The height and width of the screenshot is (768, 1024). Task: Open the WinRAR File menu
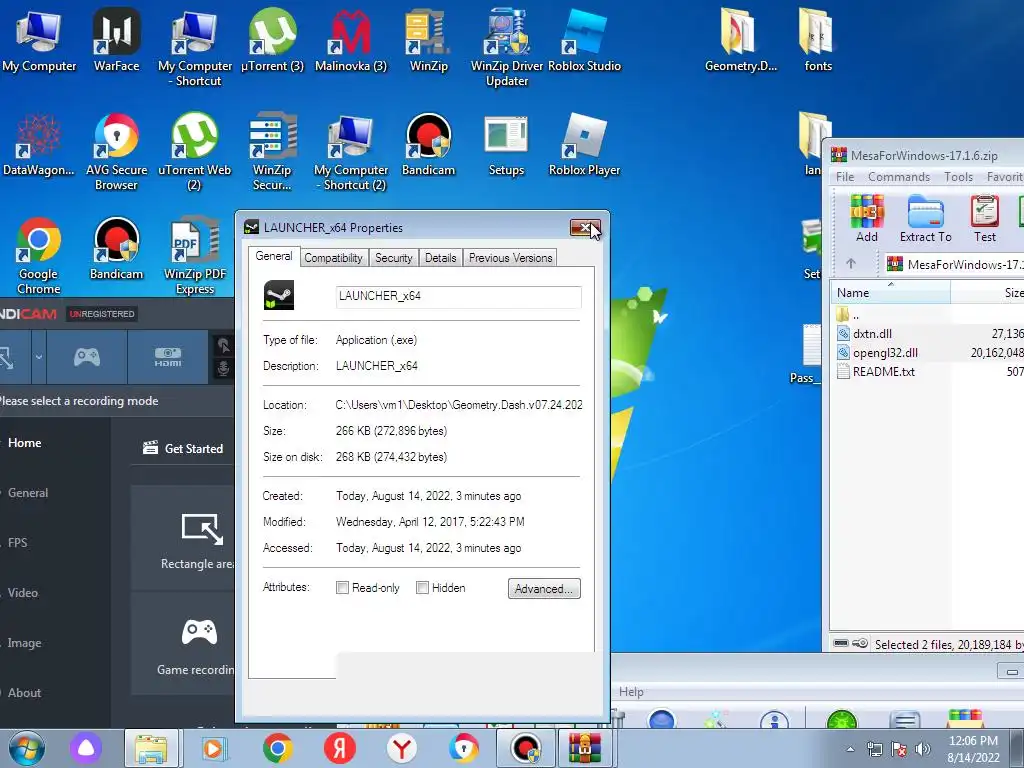(x=845, y=177)
